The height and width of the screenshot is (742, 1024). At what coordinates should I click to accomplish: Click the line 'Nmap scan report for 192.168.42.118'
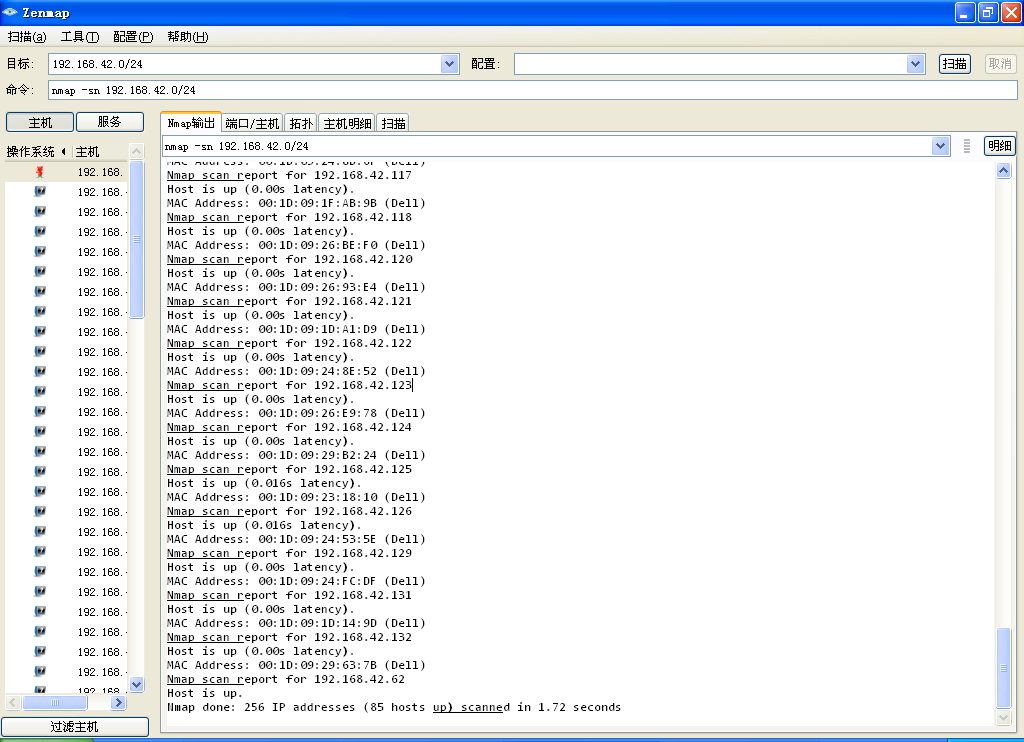(x=289, y=217)
